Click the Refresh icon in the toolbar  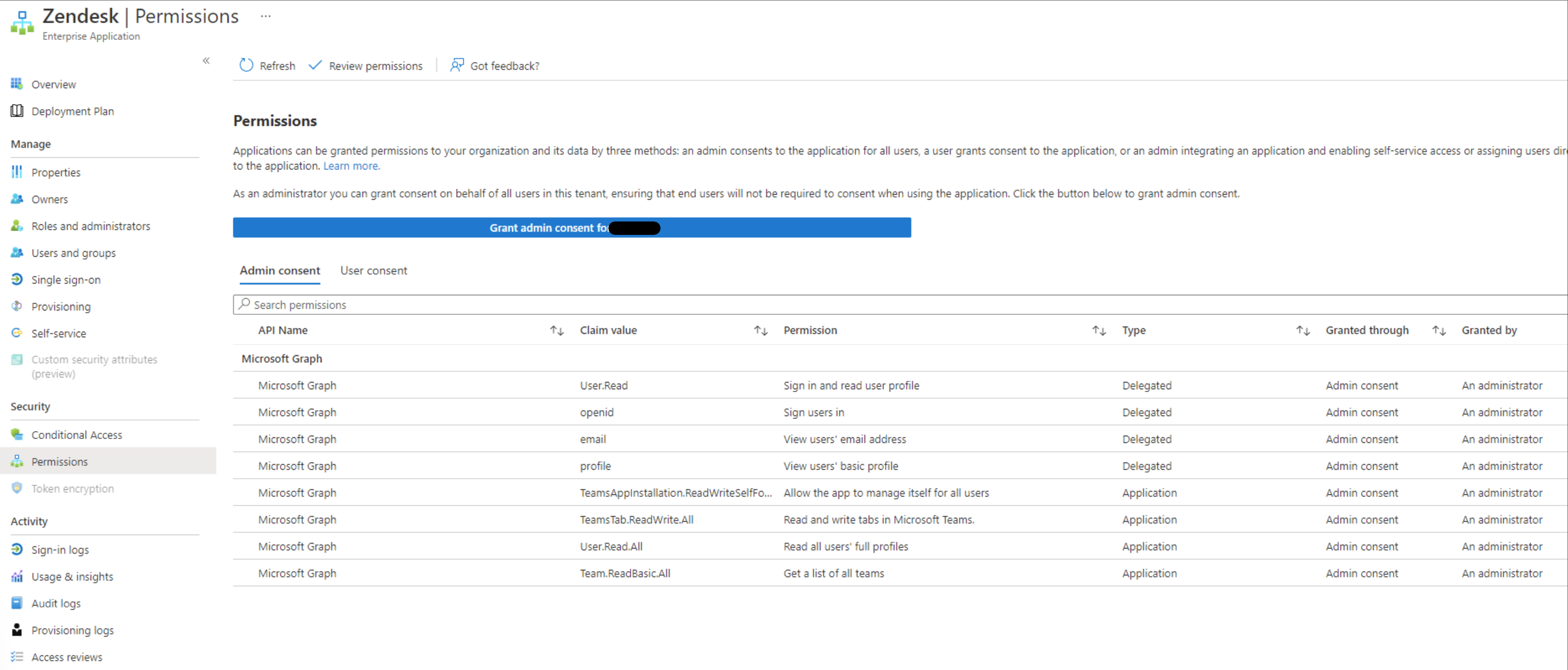point(246,65)
